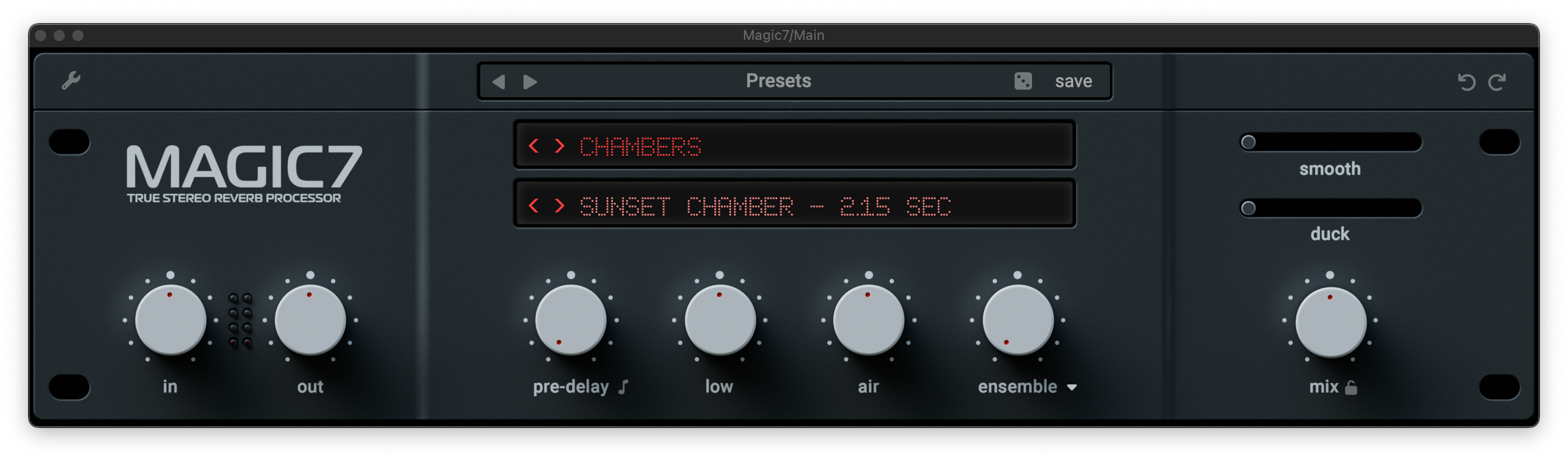Randomize the preset with the dice icon

pos(1023,81)
